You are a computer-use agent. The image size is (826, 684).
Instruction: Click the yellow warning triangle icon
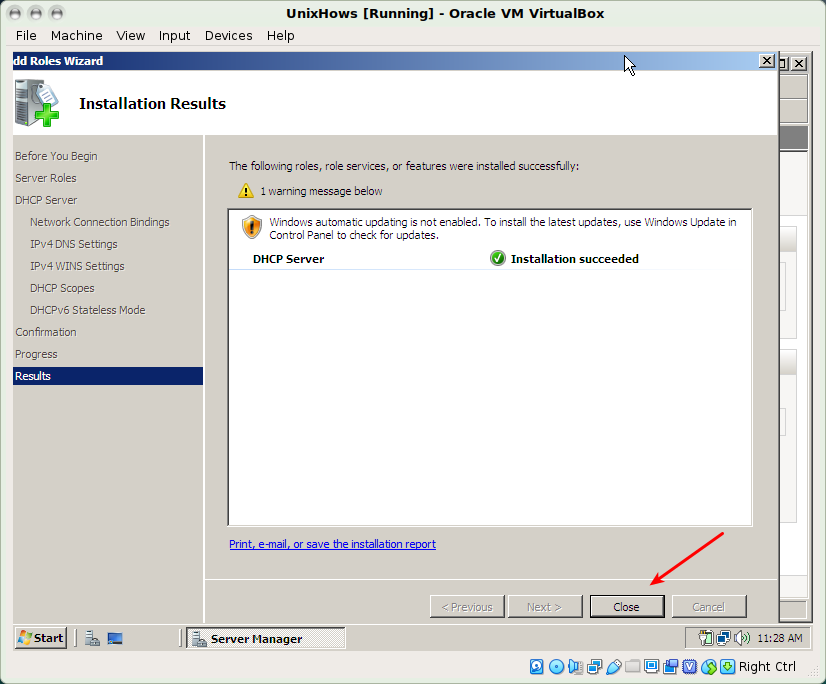pos(246,191)
